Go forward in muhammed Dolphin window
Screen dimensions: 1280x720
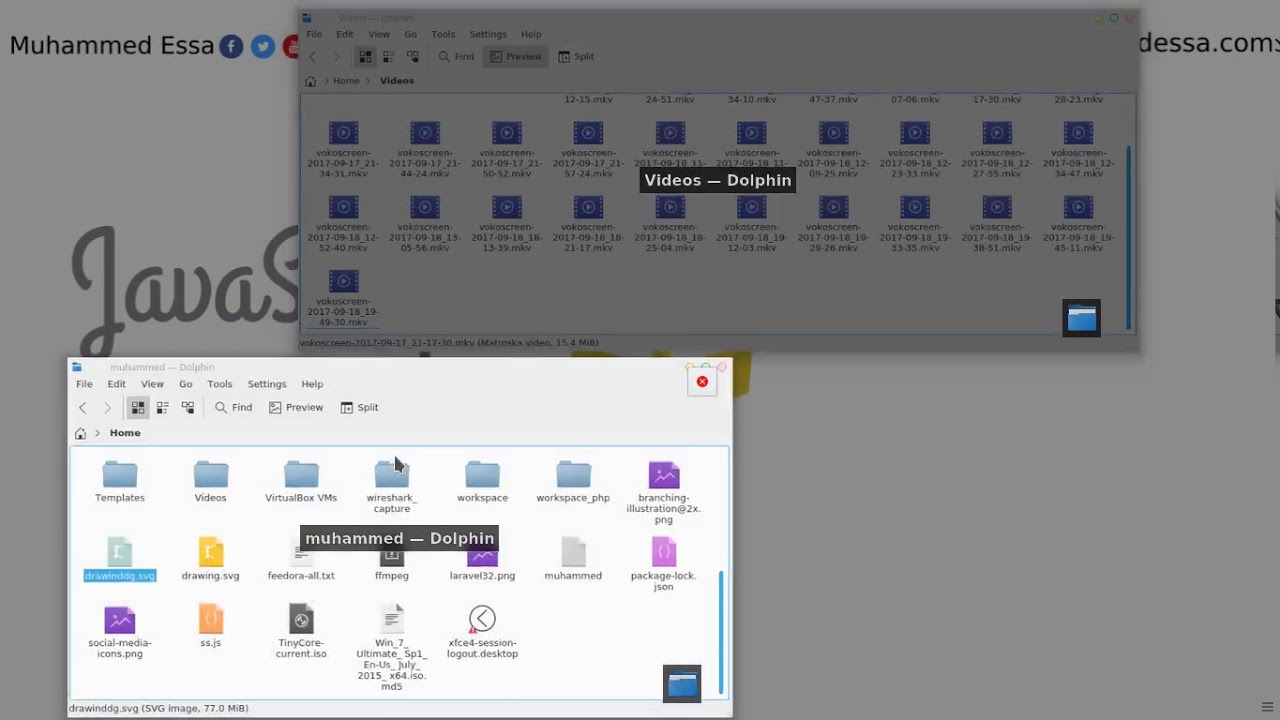(107, 407)
